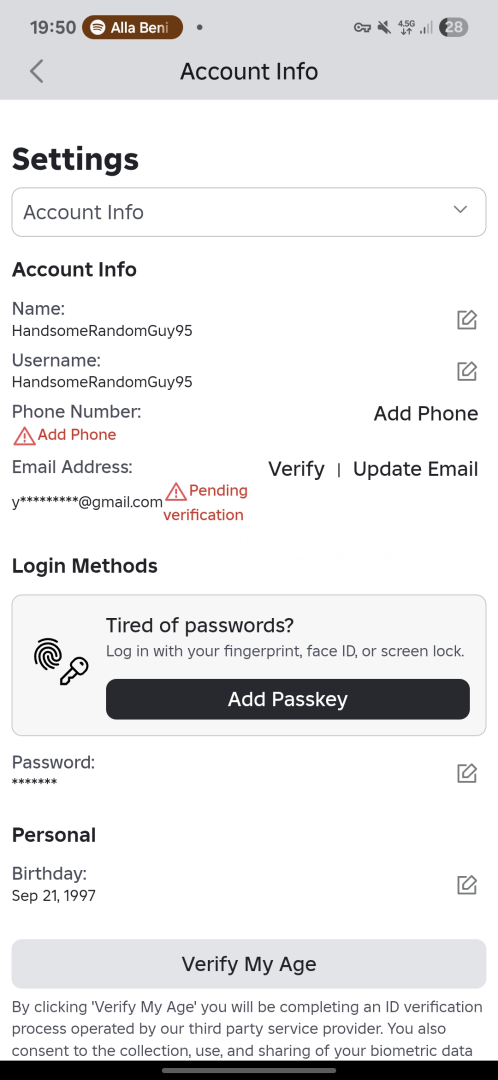Expand the settings dropdown chevron arrow
498x1080 pixels.
coord(460,209)
